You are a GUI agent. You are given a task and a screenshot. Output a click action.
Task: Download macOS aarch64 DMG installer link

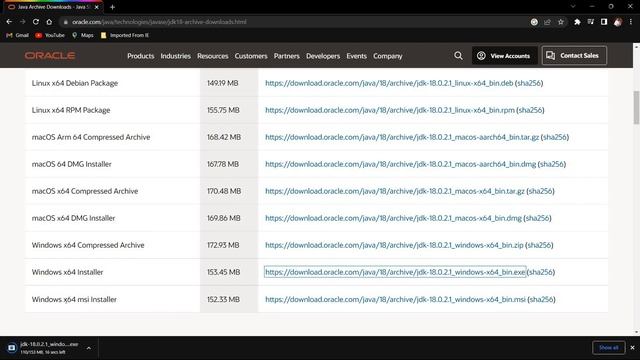[x=400, y=164]
